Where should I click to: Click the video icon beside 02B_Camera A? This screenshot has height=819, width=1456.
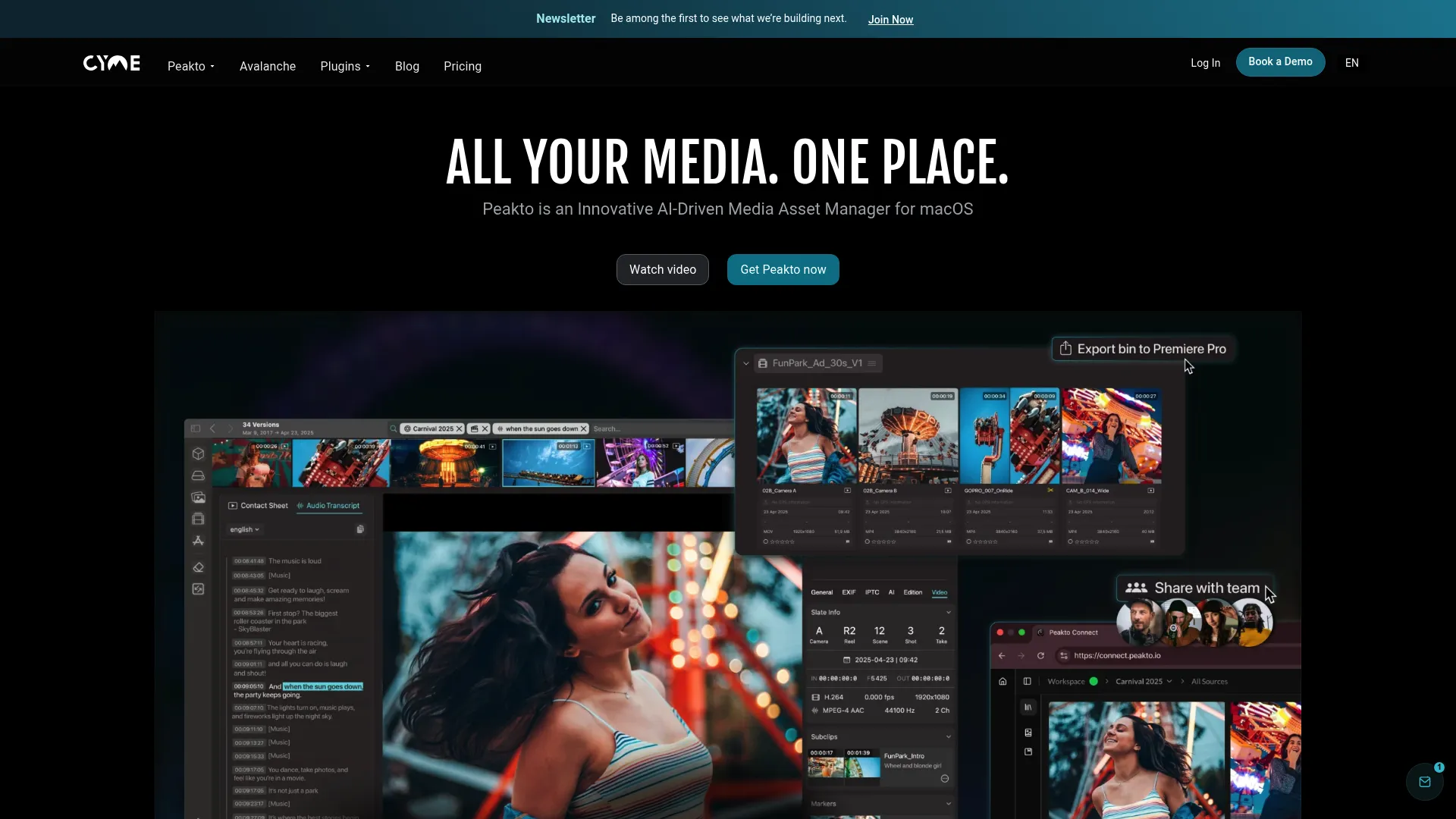click(x=848, y=491)
